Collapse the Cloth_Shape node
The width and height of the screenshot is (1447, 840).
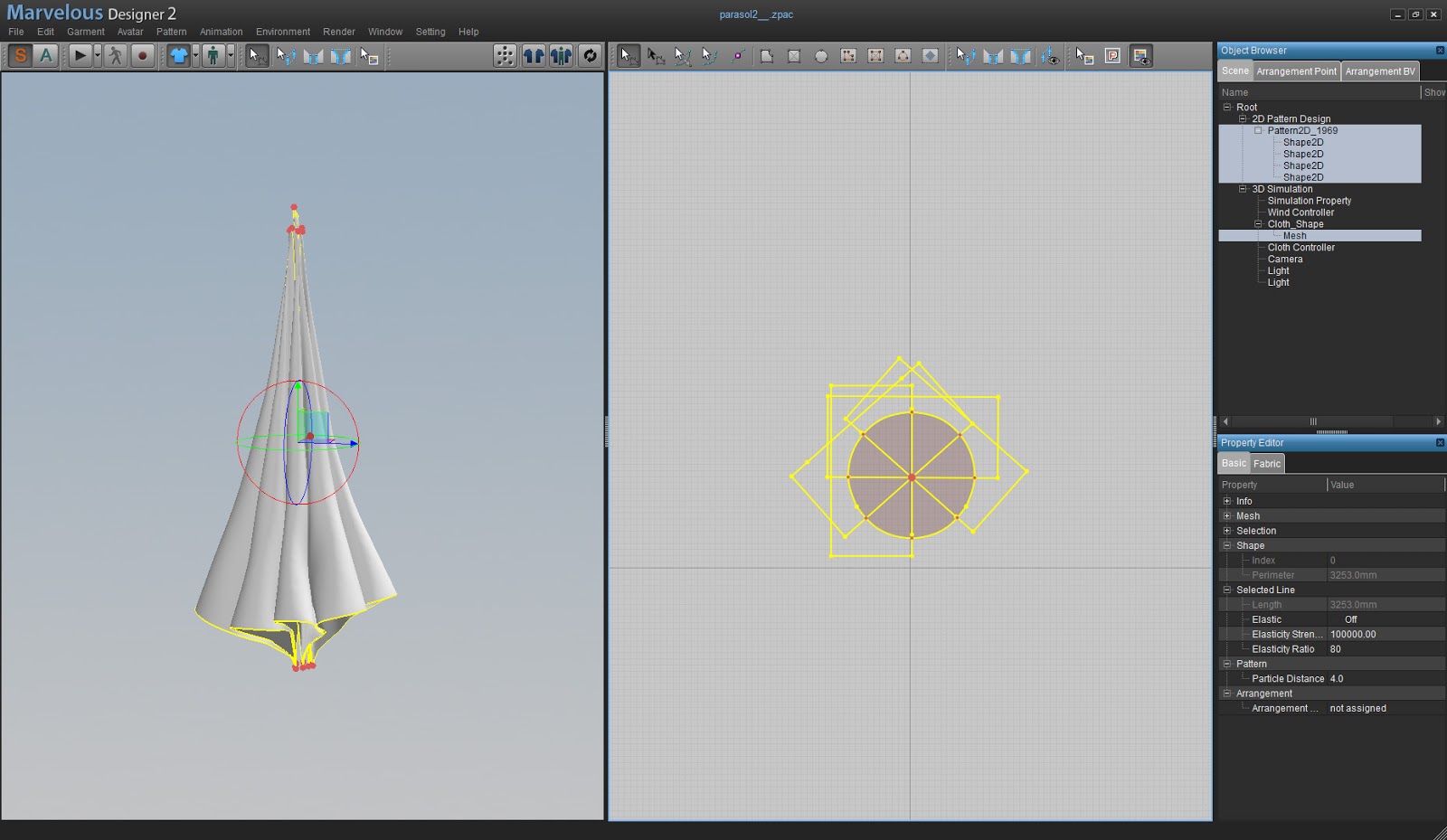click(1258, 224)
